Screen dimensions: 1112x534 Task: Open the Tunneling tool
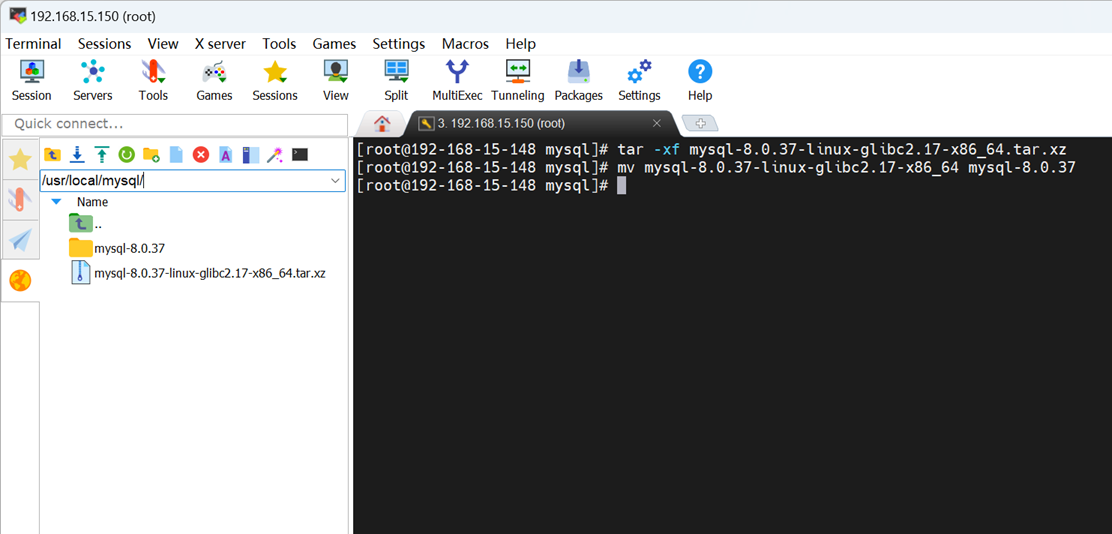tap(517, 80)
